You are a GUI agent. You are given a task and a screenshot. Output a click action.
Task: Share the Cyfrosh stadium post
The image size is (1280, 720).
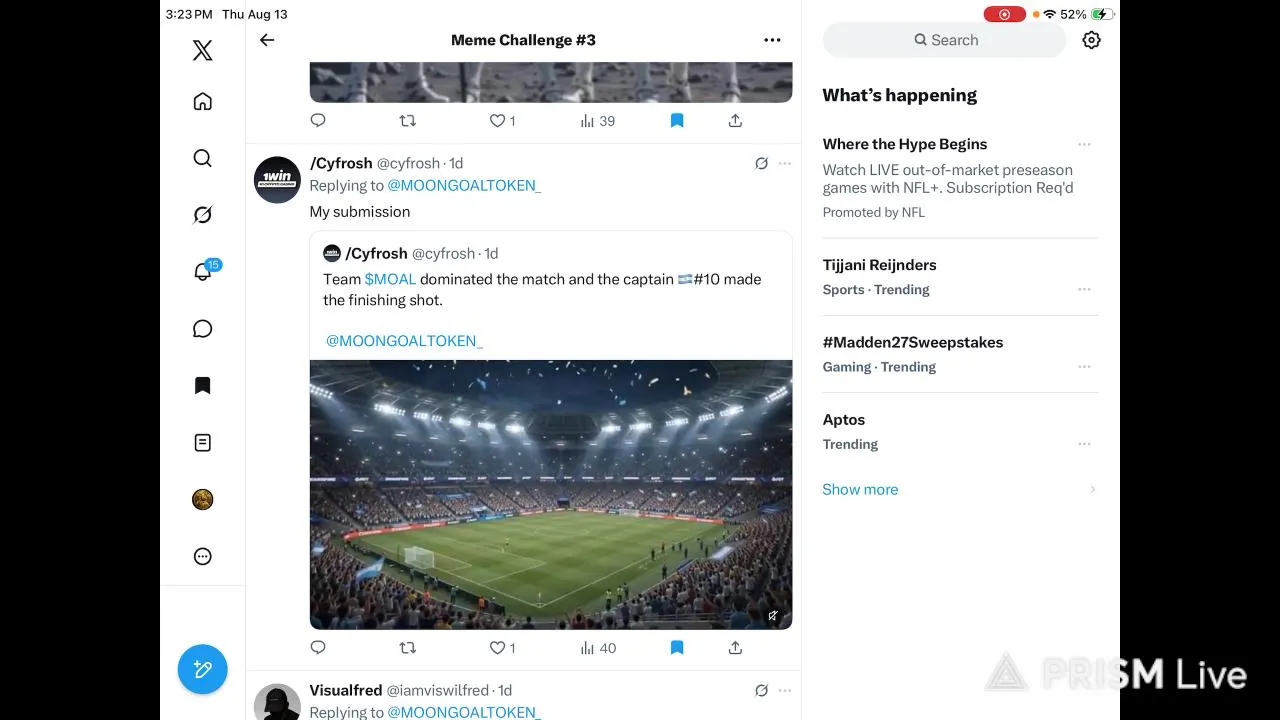735,648
